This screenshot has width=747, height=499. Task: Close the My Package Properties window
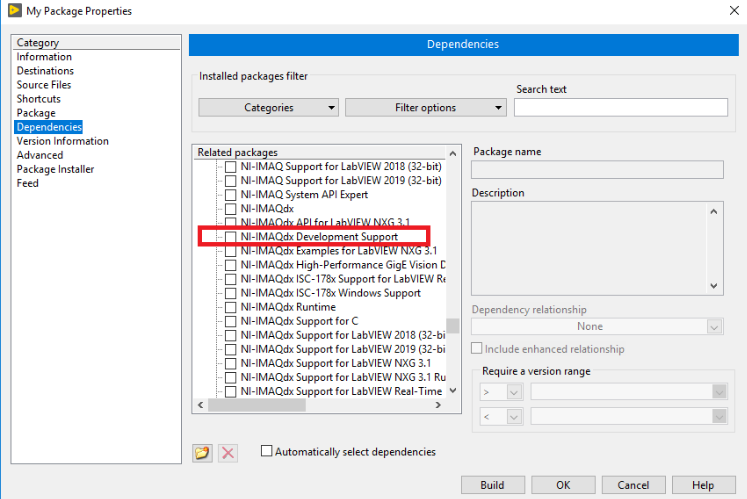[734, 10]
